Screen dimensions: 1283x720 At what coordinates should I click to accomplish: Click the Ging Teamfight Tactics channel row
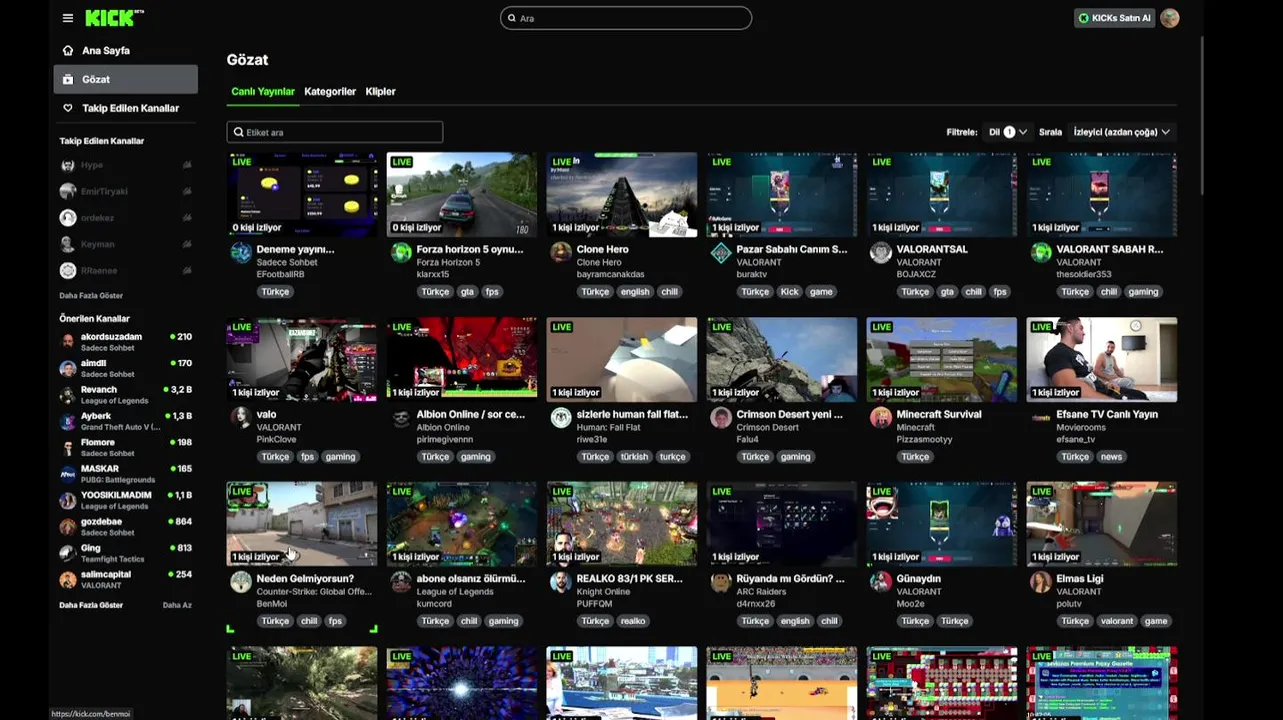(126, 553)
